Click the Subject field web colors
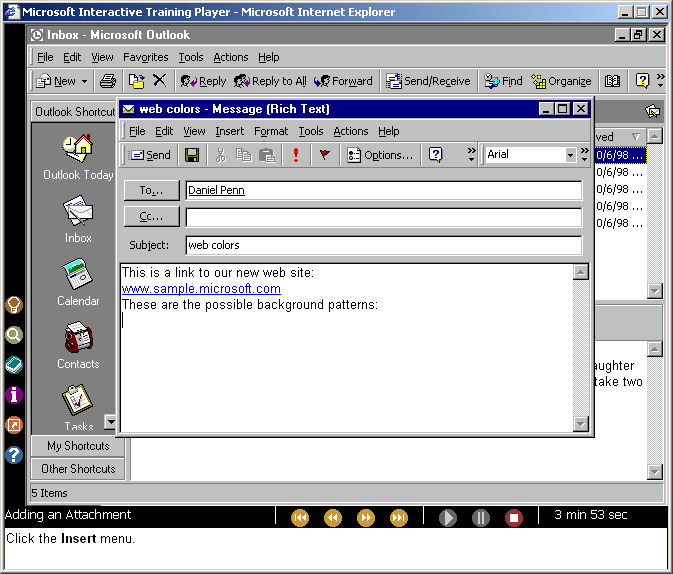673x574 pixels. [x=384, y=245]
